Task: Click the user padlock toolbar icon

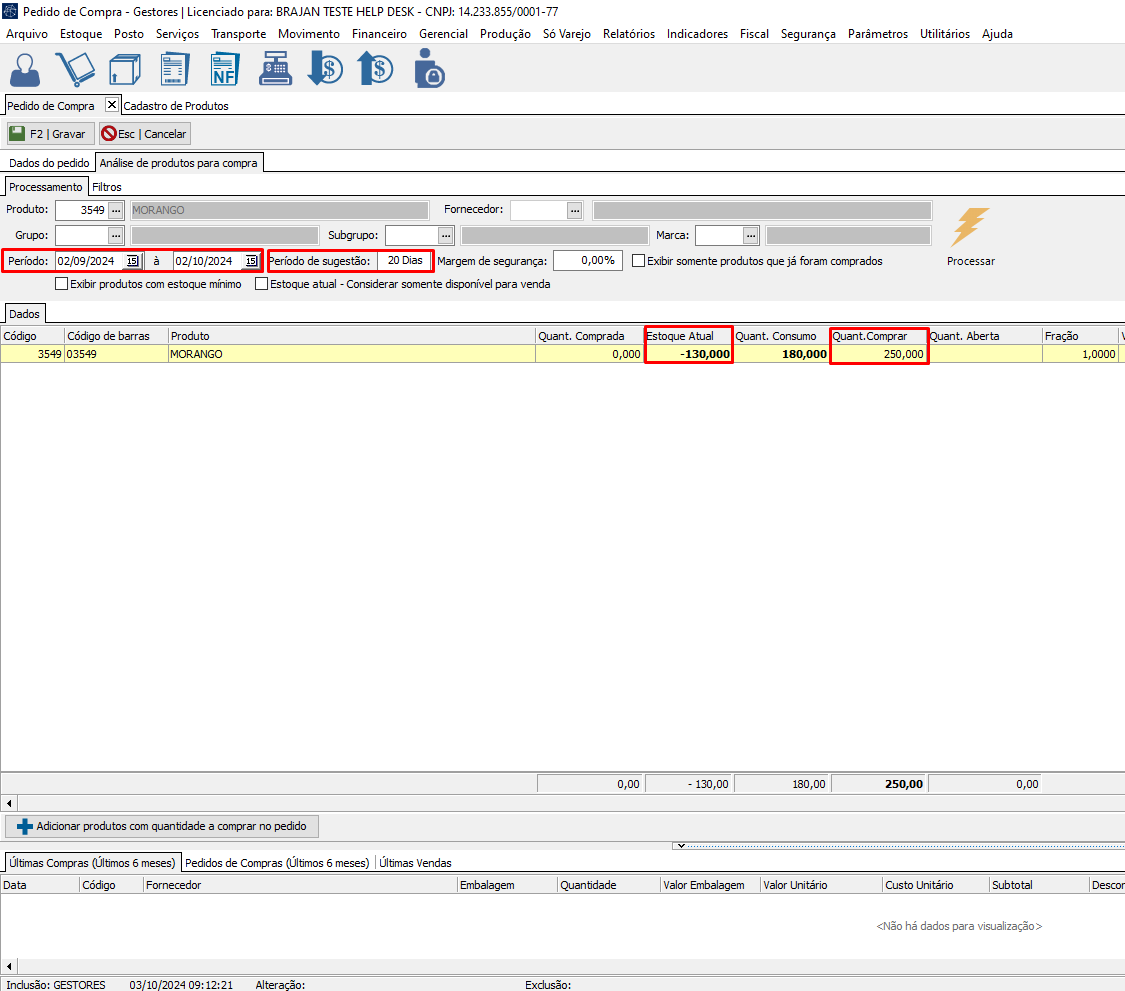Action: [x=428, y=70]
